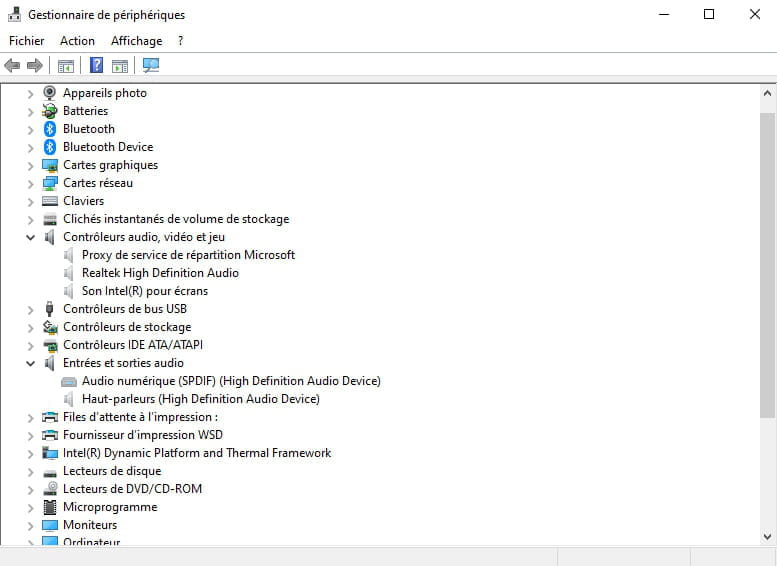Click the Moniteurs screen icon
777x566 pixels.
50,525
